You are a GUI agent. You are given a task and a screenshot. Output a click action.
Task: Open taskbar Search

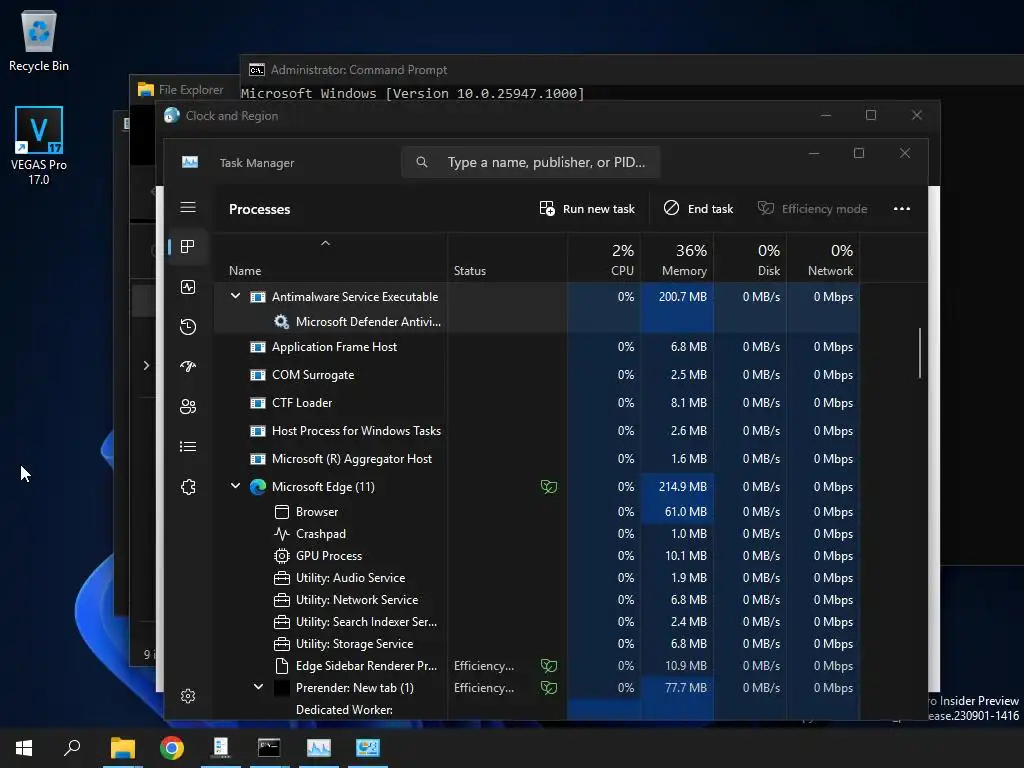click(72, 748)
